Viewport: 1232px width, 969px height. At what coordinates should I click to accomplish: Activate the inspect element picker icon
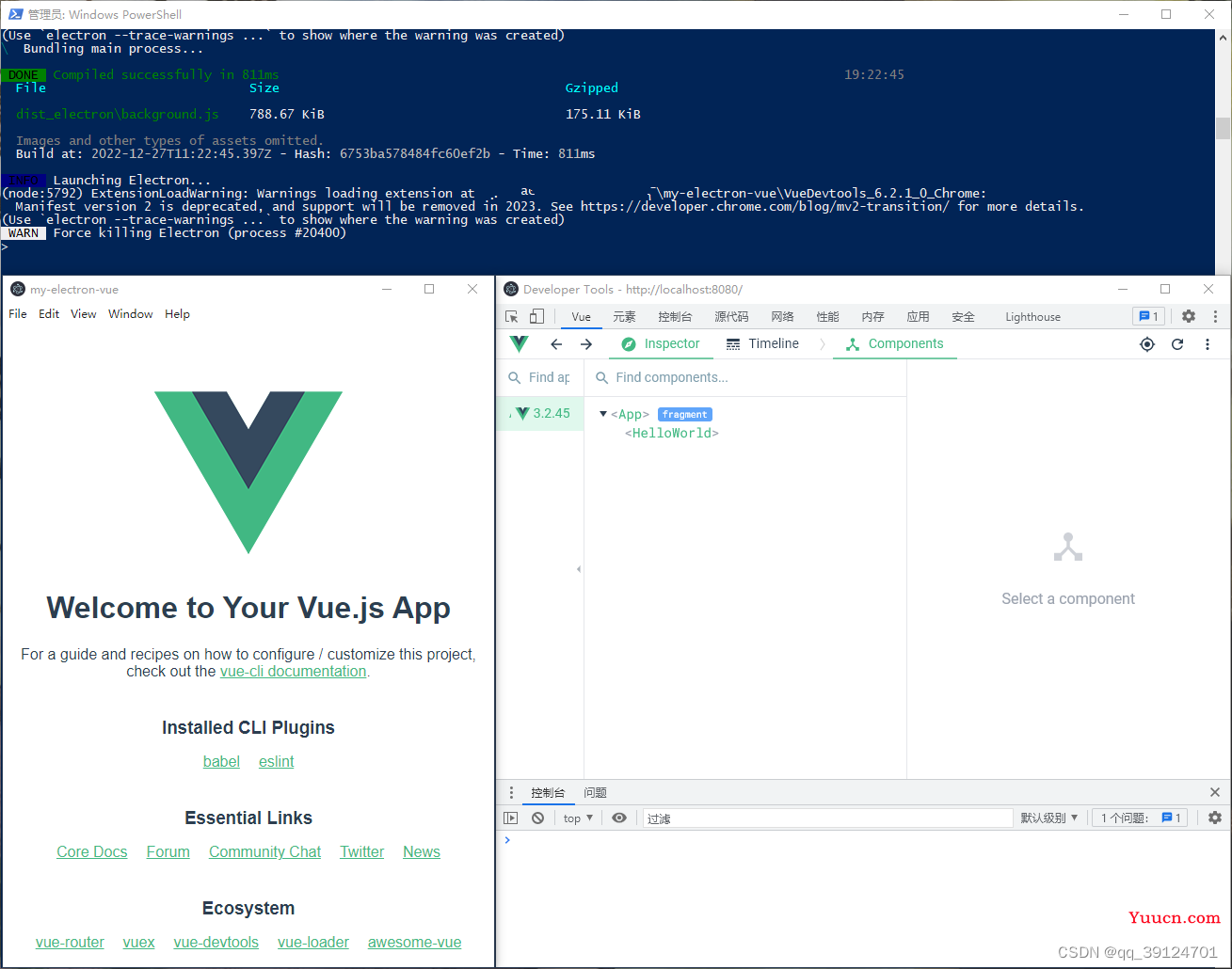[512, 317]
